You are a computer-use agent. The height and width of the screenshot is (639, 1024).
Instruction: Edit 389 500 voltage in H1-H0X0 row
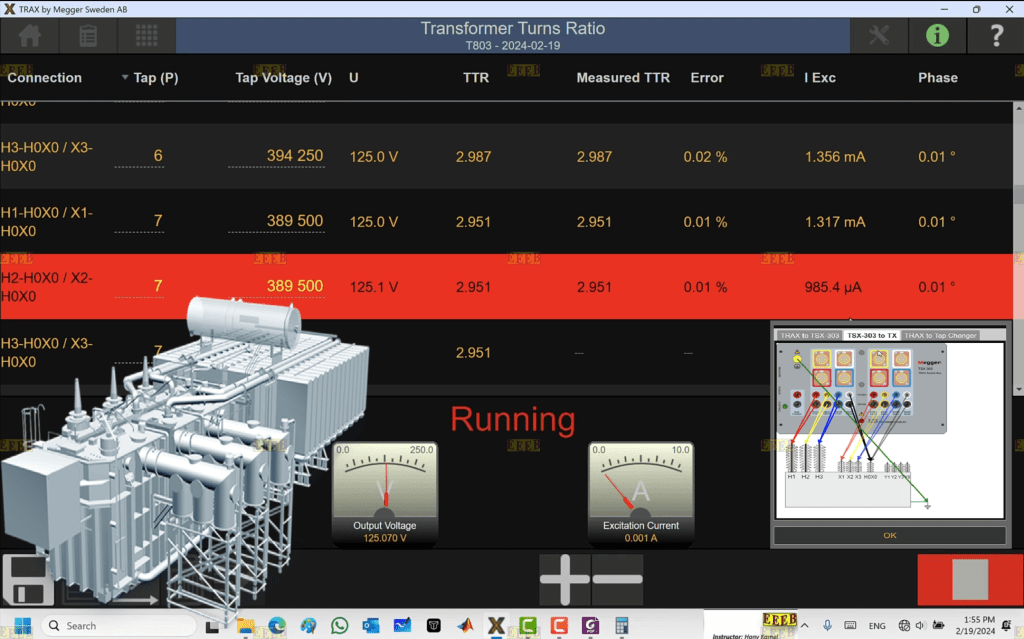click(276, 221)
